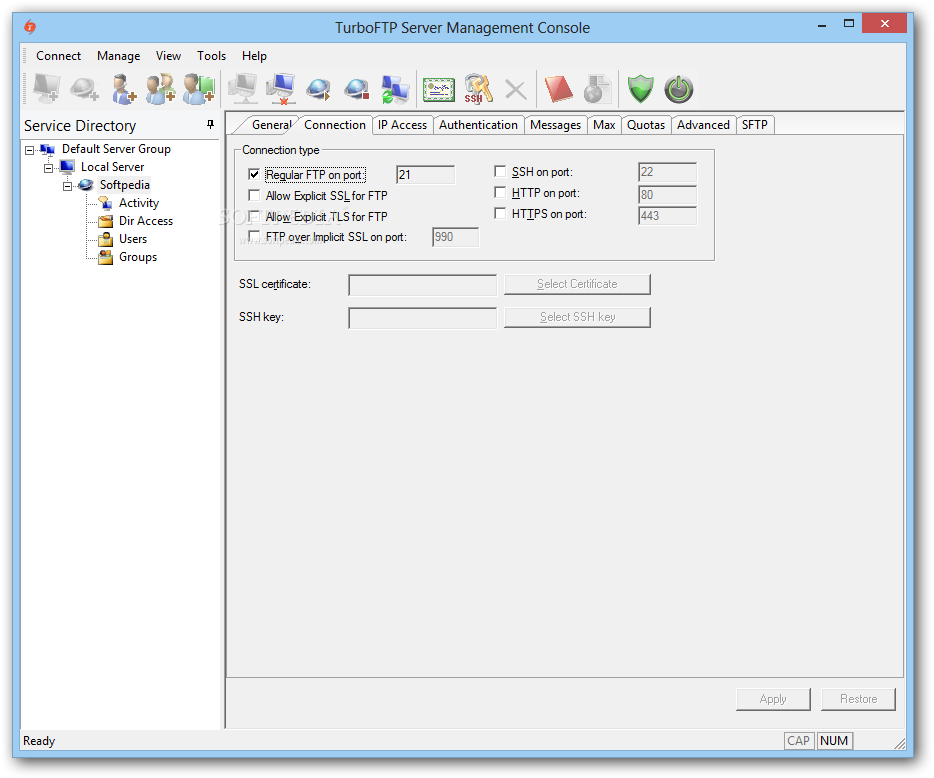Collapse the Default Server Group node
This screenshot has height=778, width=934.
tap(30, 150)
